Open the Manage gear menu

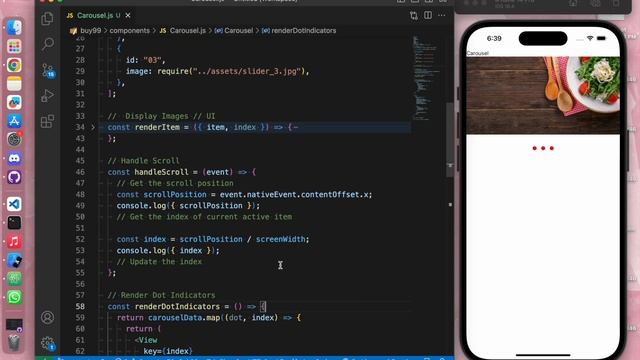point(48,343)
